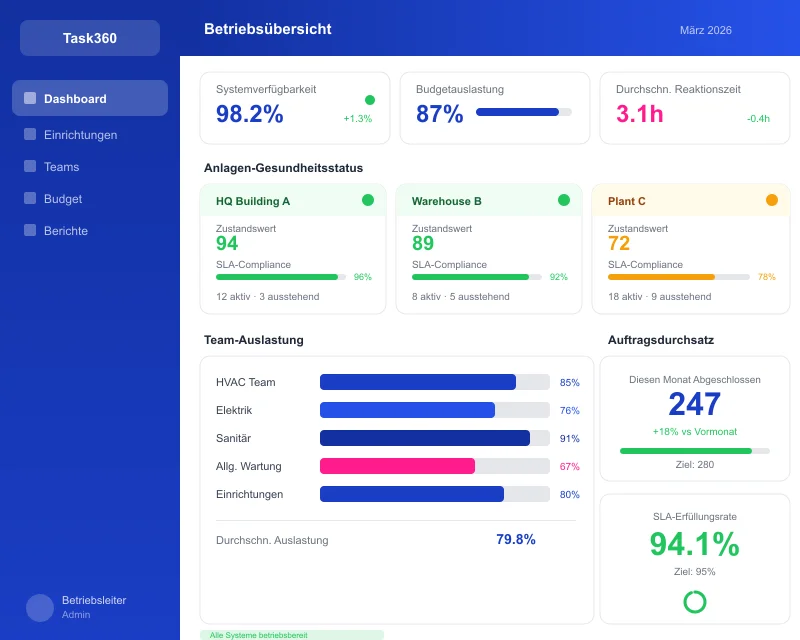Viewport: 800px width, 640px height.
Task: Toggle the status indicator on Warehouse B
Action: (x=566, y=200)
